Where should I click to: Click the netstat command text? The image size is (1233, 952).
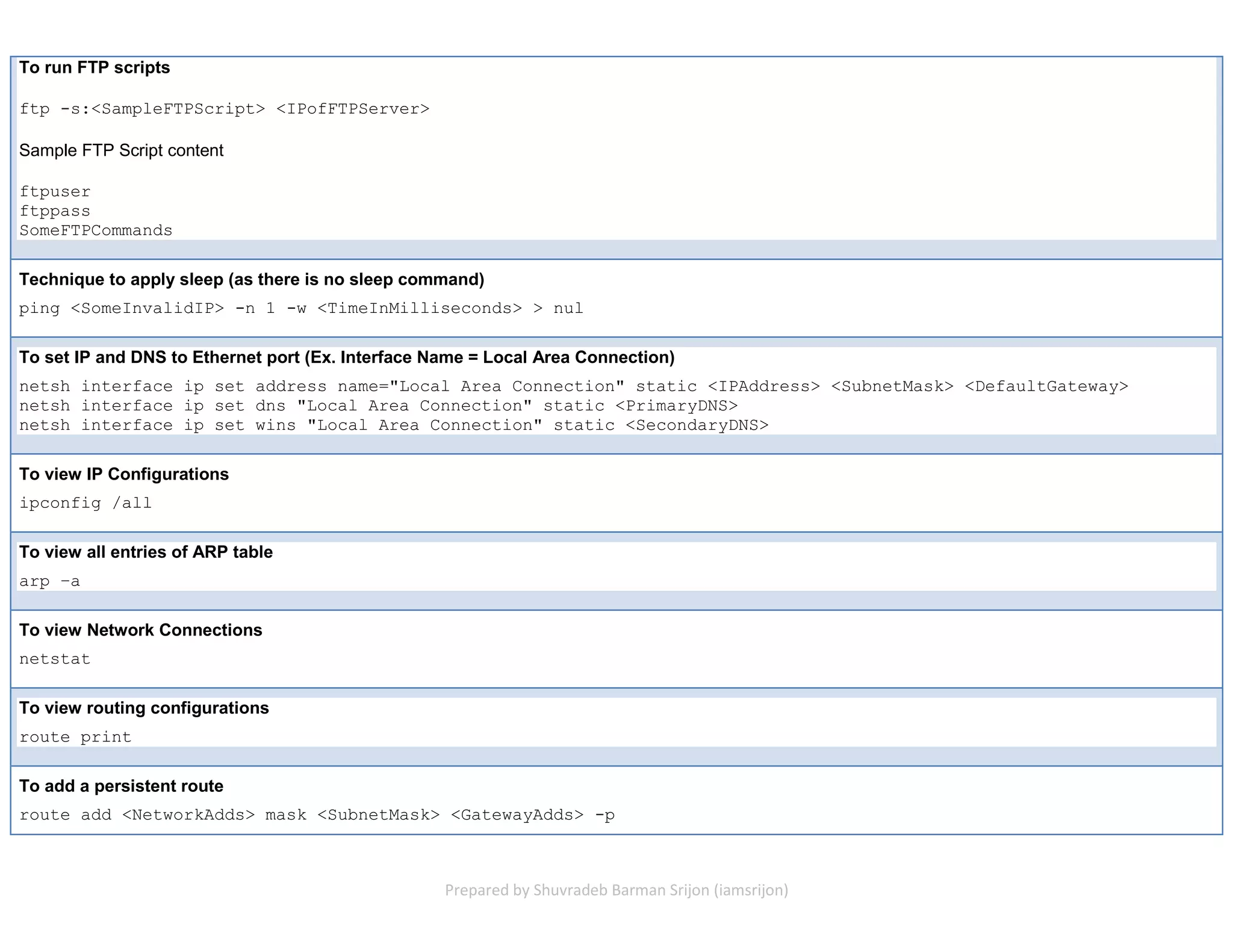[55, 659]
